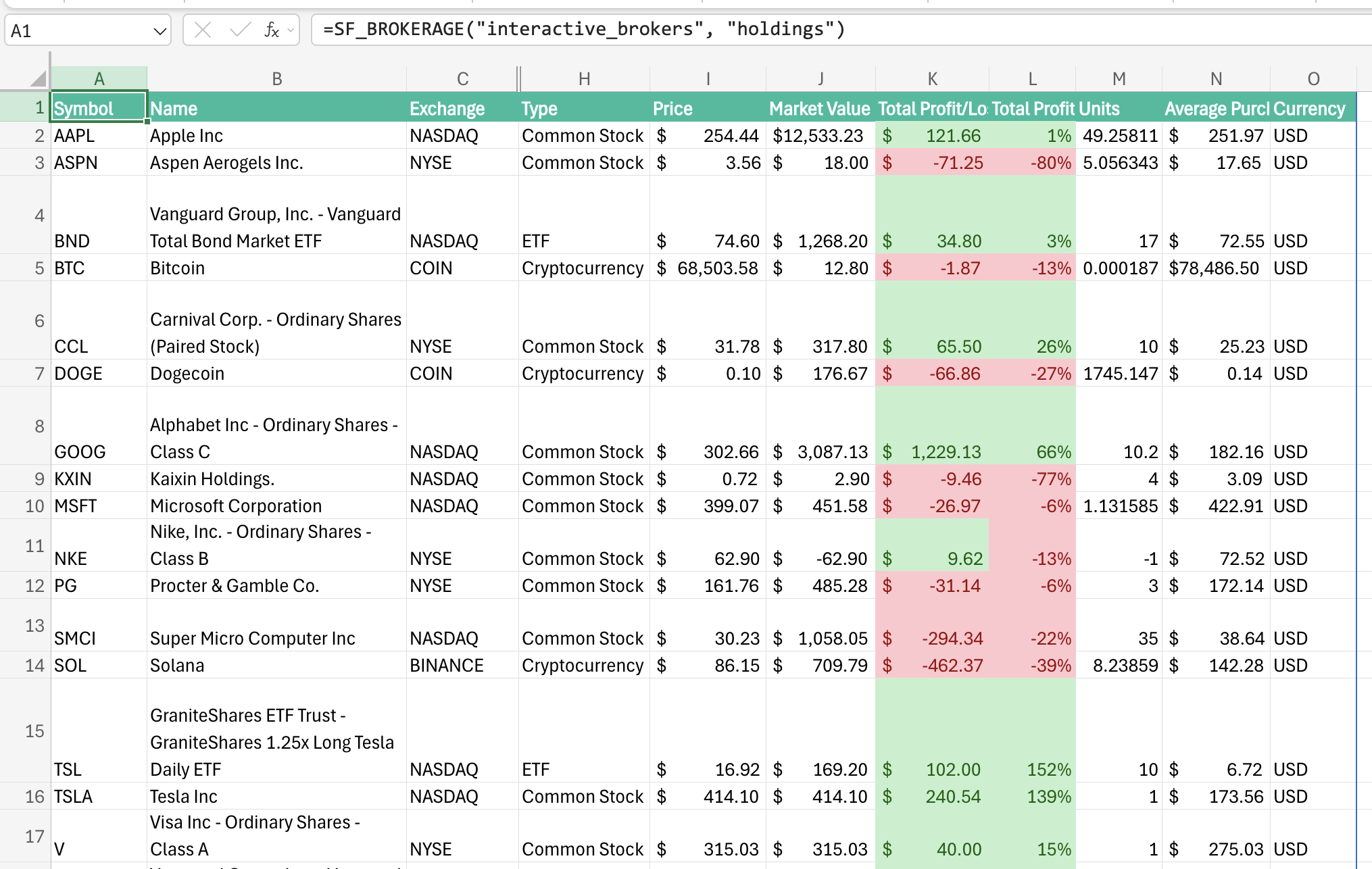Click the Price header cell
This screenshot has width=1372, height=869.
pos(708,108)
